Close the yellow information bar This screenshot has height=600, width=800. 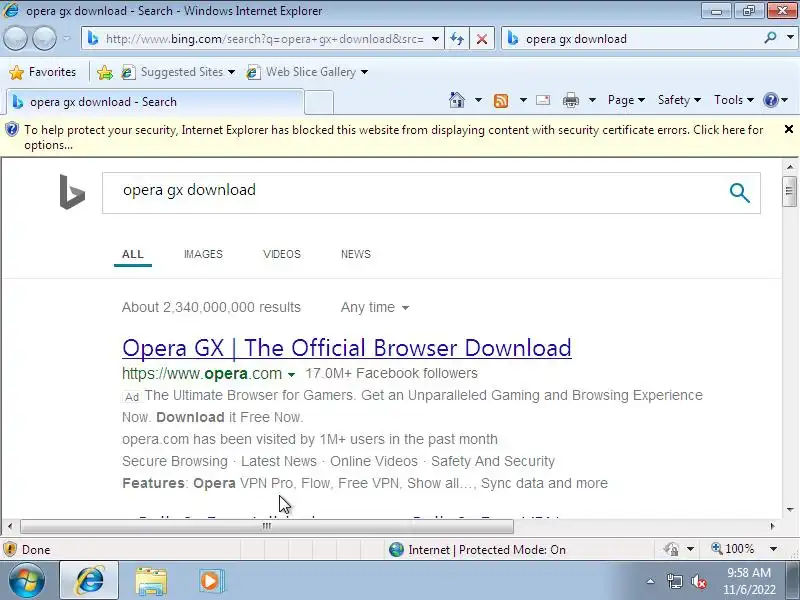click(788, 130)
